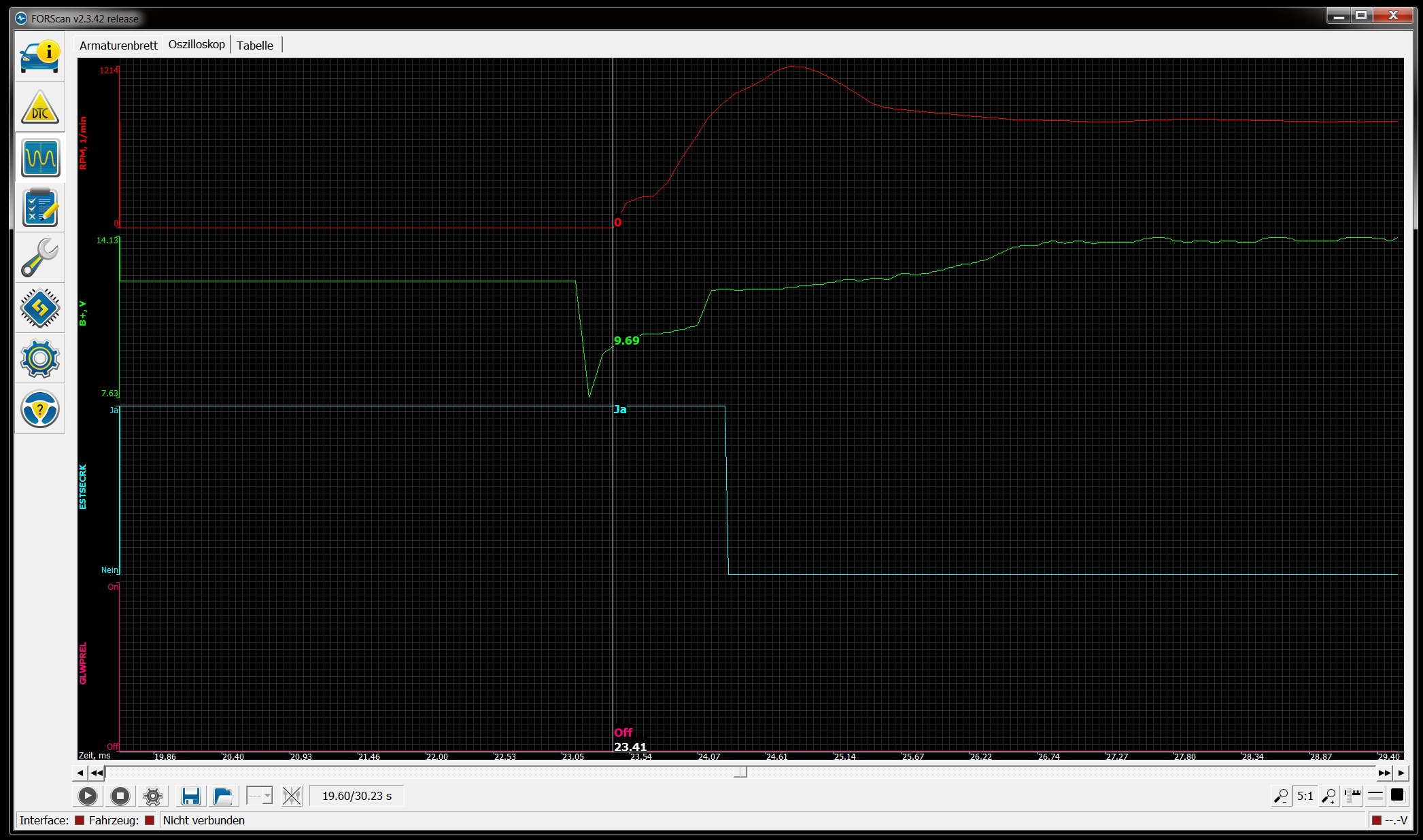Open the configuration and programming chip icon
This screenshot has width=1423, height=840.
pyautogui.click(x=40, y=308)
